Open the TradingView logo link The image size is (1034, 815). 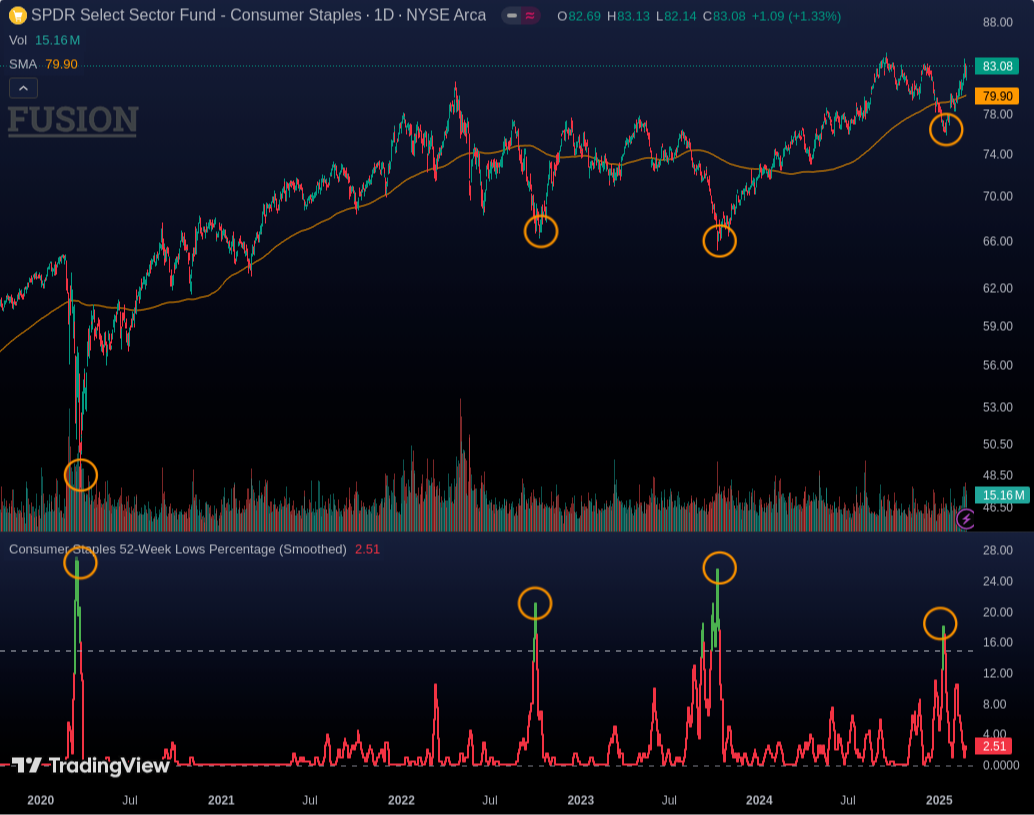[x=91, y=766]
